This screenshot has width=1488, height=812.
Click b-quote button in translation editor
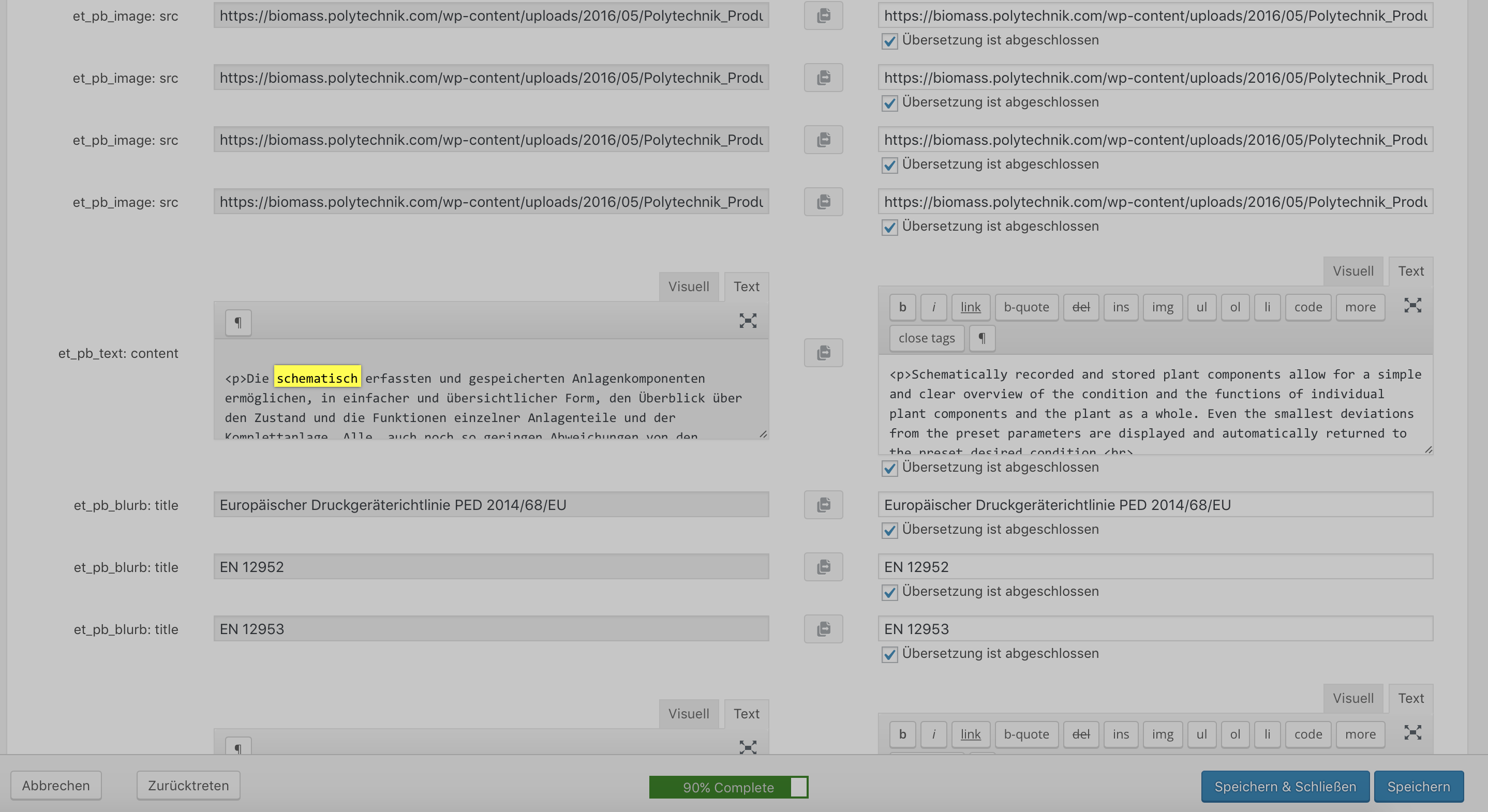1026,307
